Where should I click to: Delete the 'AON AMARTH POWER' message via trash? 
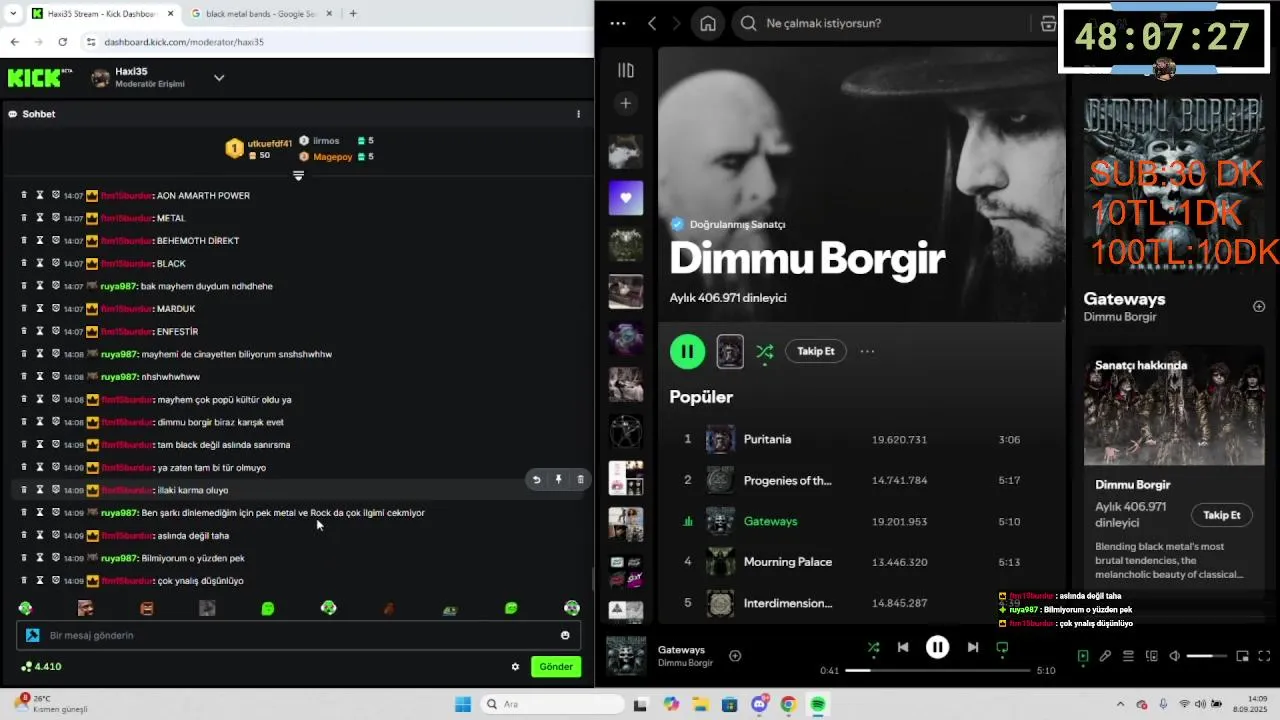click(x=24, y=195)
